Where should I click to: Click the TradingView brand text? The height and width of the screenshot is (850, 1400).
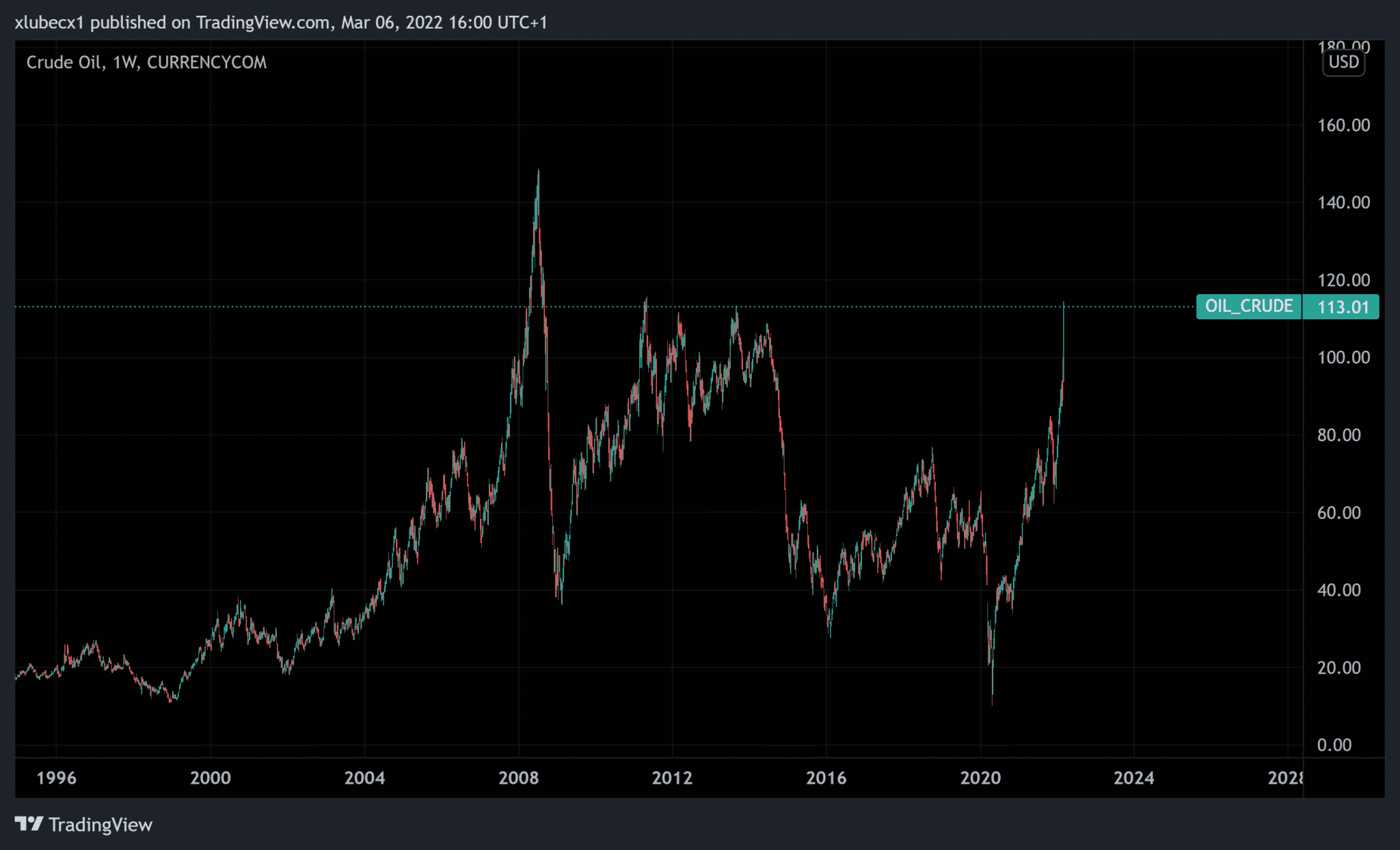pos(100,825)
